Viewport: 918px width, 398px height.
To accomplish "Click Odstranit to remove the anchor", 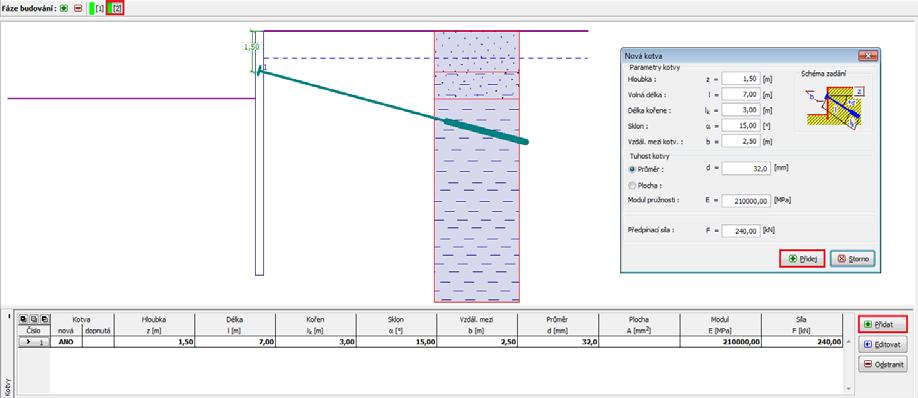I will 882,364.
